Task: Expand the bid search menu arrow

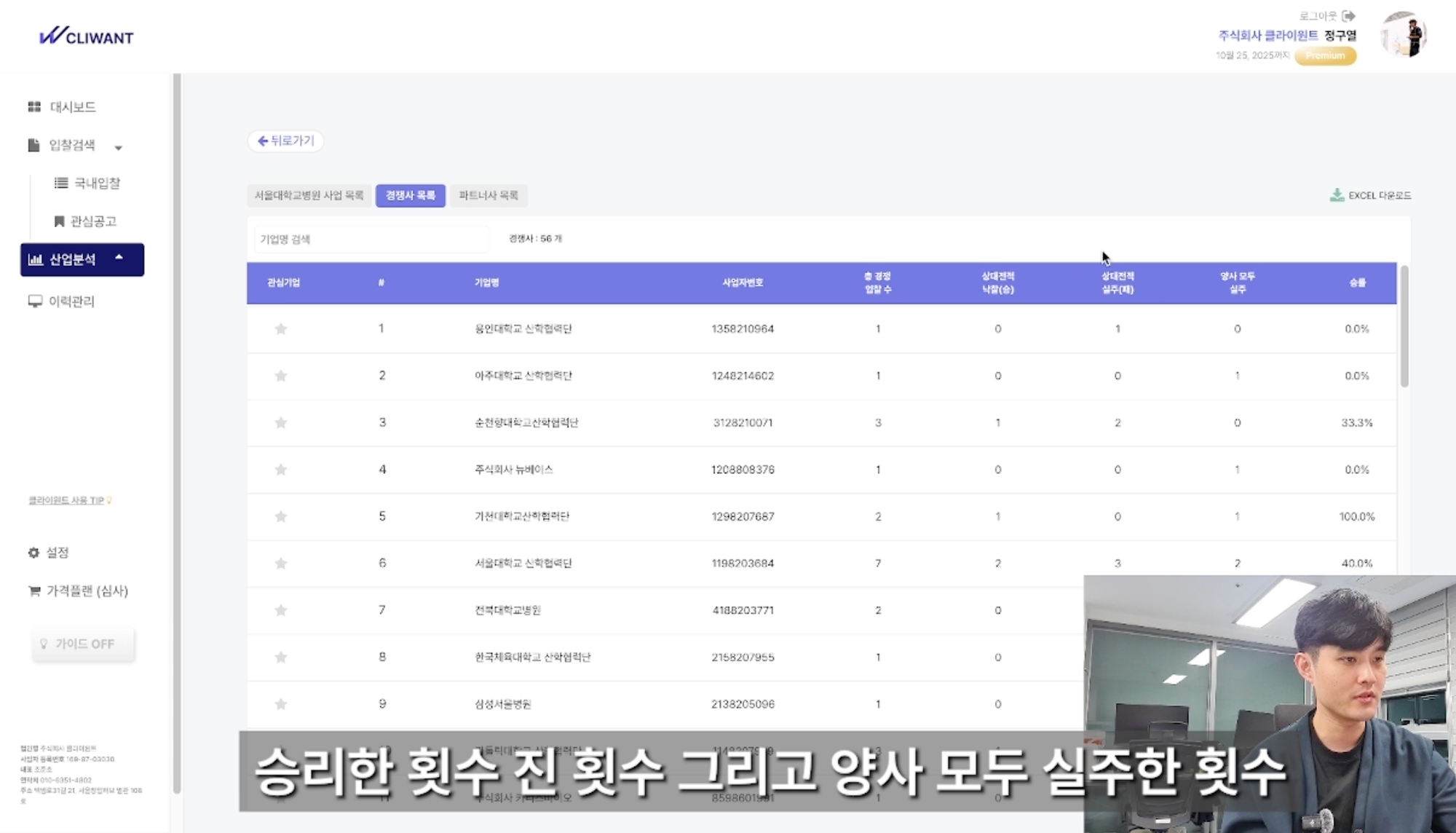Action: pos(119,148)
